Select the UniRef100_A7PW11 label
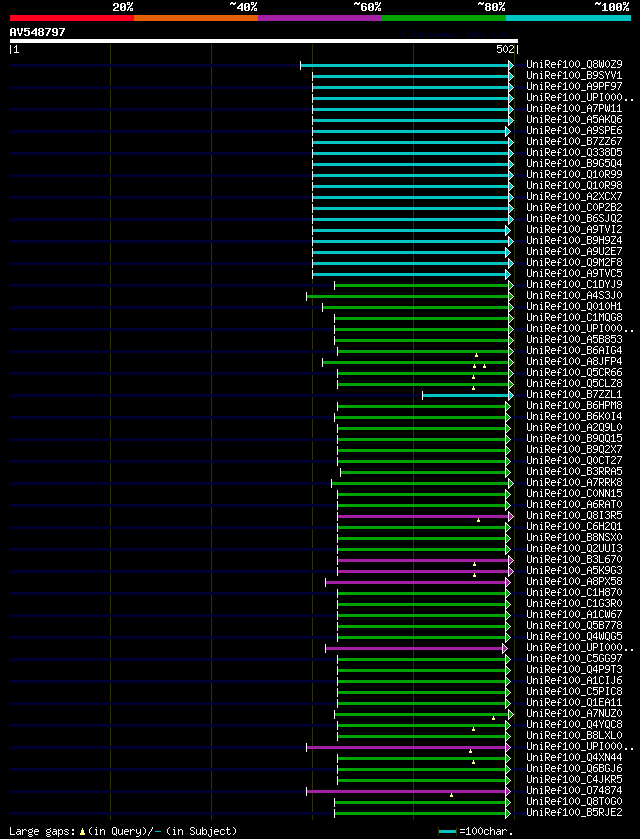640x839 pixels. pos(574,109)
